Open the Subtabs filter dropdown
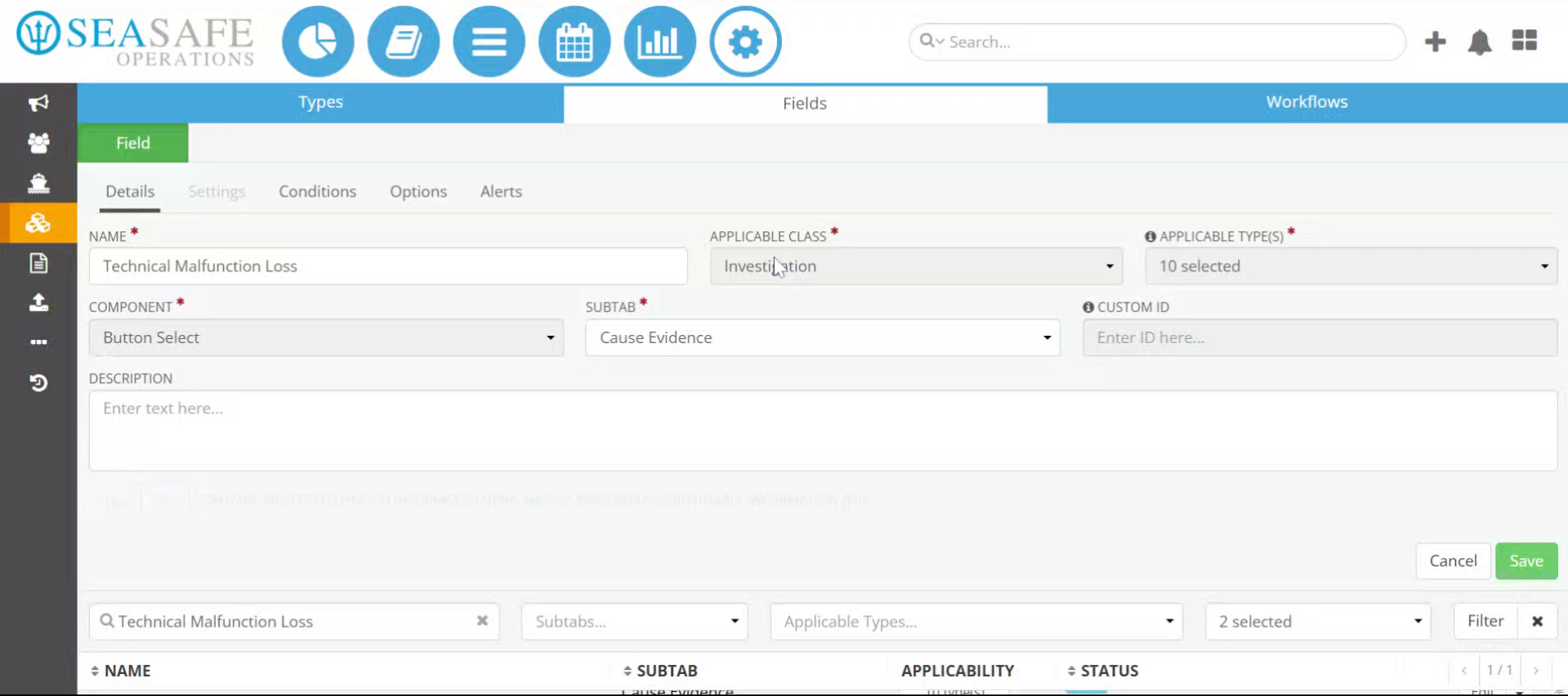Viewport: 1568px width, 696px height. pyautogui.click(x=634, y=622)
